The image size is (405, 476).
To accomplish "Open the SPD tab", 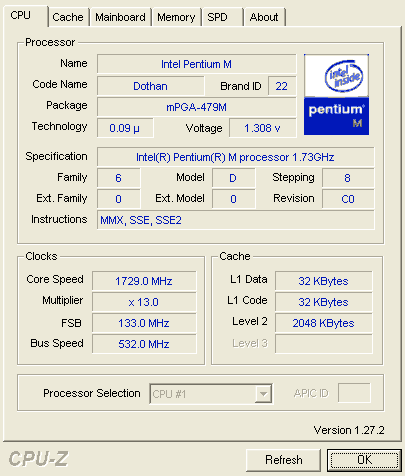I will (222, 17).
